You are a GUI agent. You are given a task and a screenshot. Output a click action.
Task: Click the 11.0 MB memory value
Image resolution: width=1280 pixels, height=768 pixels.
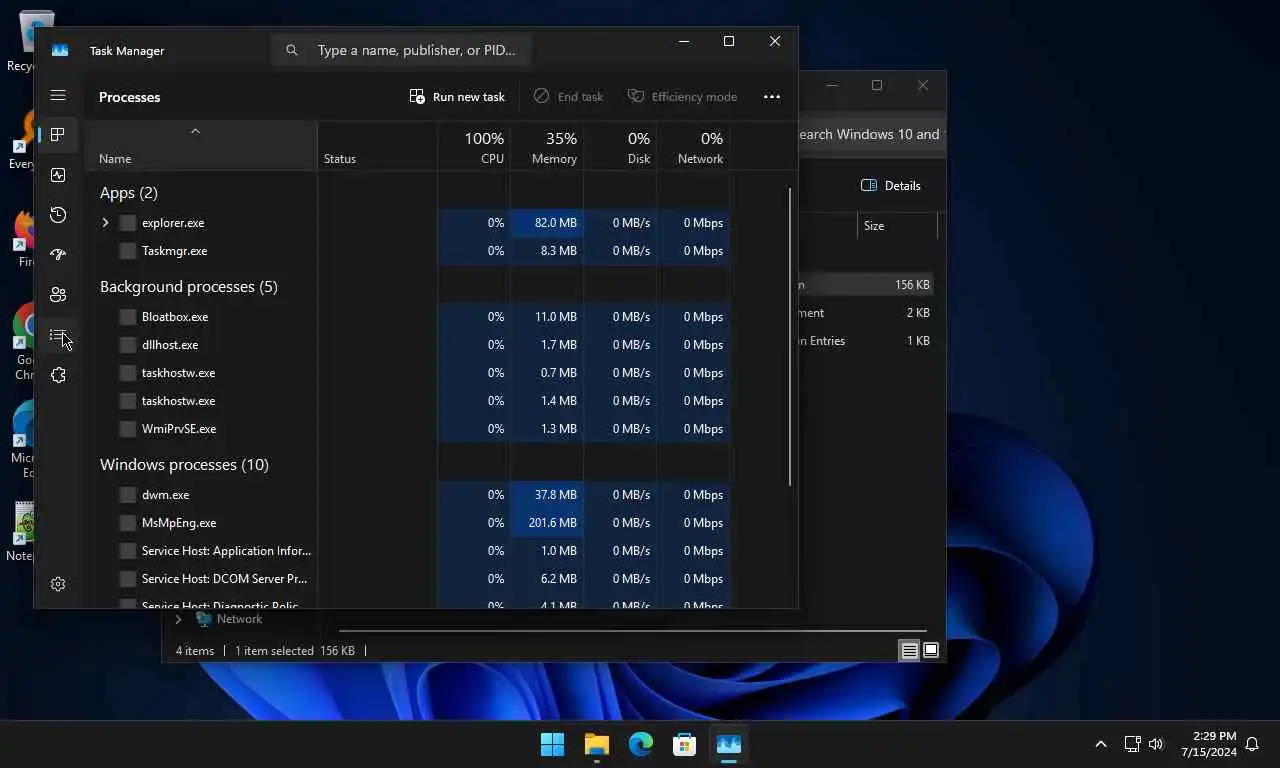tap(556, 317)
